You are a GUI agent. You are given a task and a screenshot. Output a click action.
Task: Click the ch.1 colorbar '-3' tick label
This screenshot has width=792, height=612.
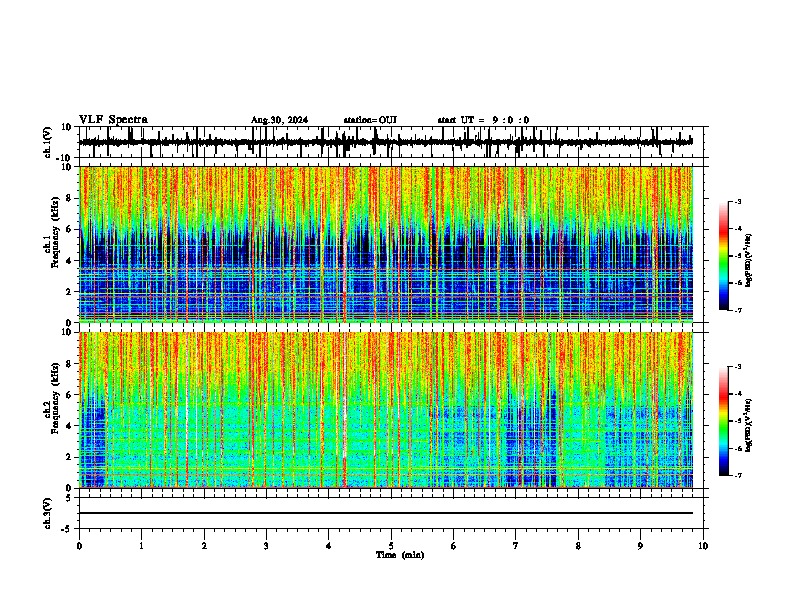coord(737,201)
